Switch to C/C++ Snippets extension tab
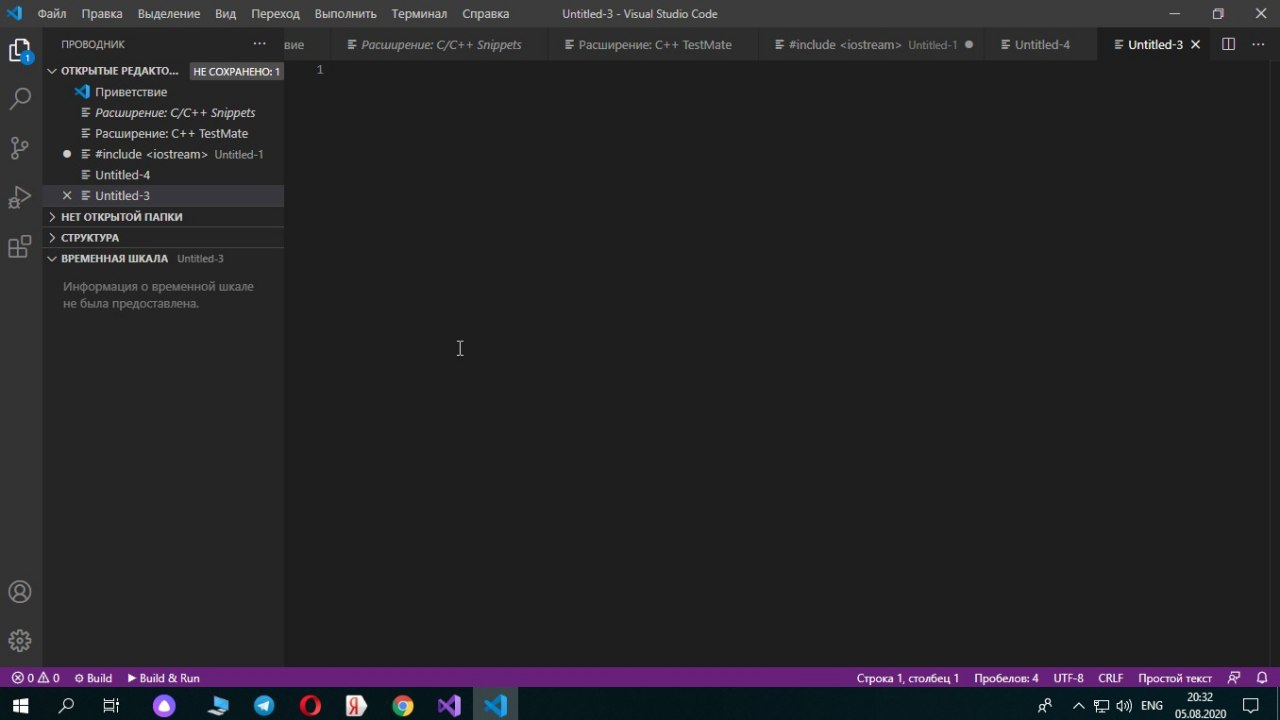 pos(441,45)
